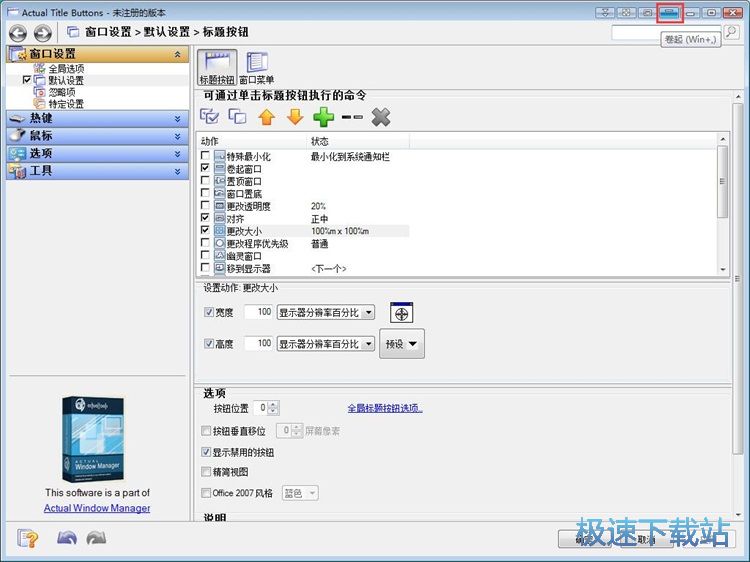The height and width of the screenshot is (562, 750).
Task: Click the window-finder crosshair target icon
Action: (x=401, y=313)
